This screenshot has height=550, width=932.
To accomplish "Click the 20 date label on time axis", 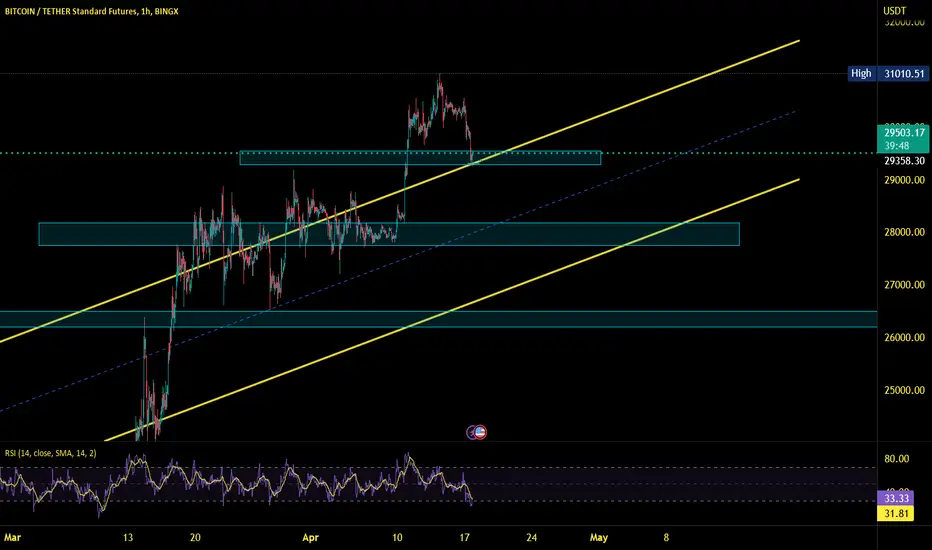I will coord(195,538).
